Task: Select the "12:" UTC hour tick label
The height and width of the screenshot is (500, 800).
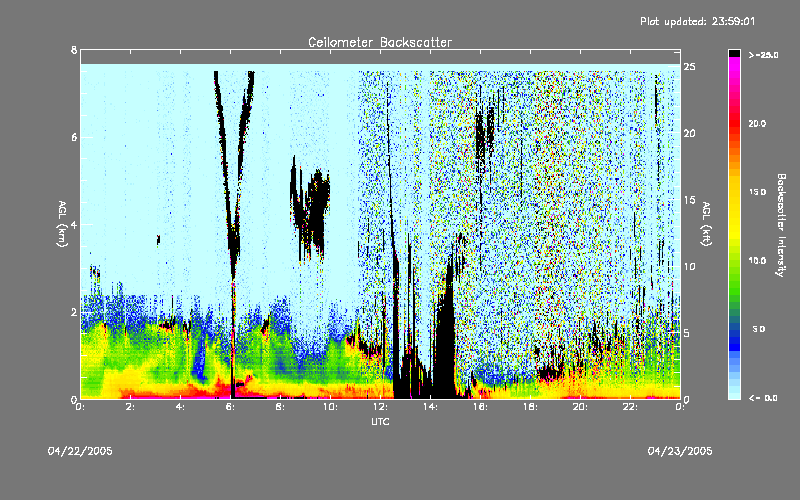Action: [x=380, y=407]
